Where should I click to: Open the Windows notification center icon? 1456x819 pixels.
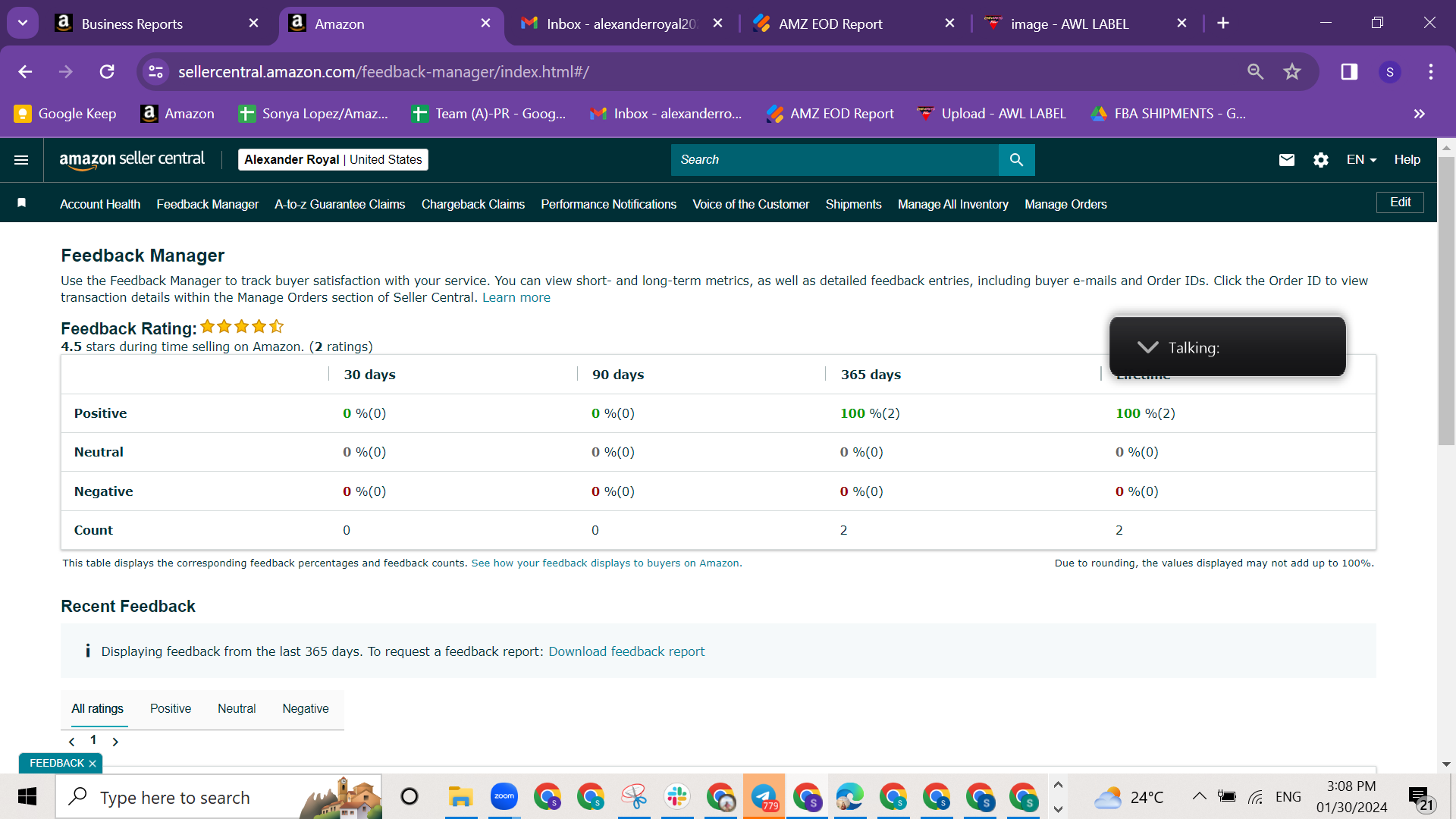click(1420, 797)
